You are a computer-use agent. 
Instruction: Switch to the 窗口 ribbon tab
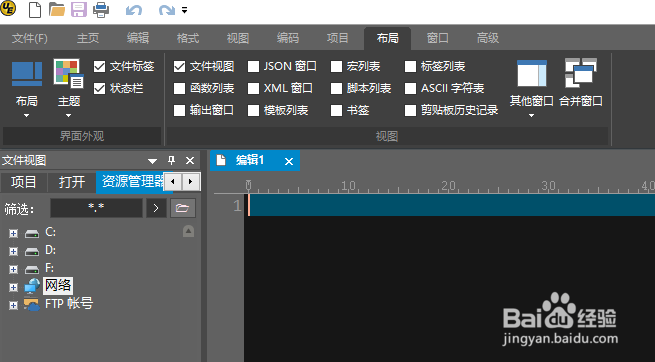pos(438,38)
